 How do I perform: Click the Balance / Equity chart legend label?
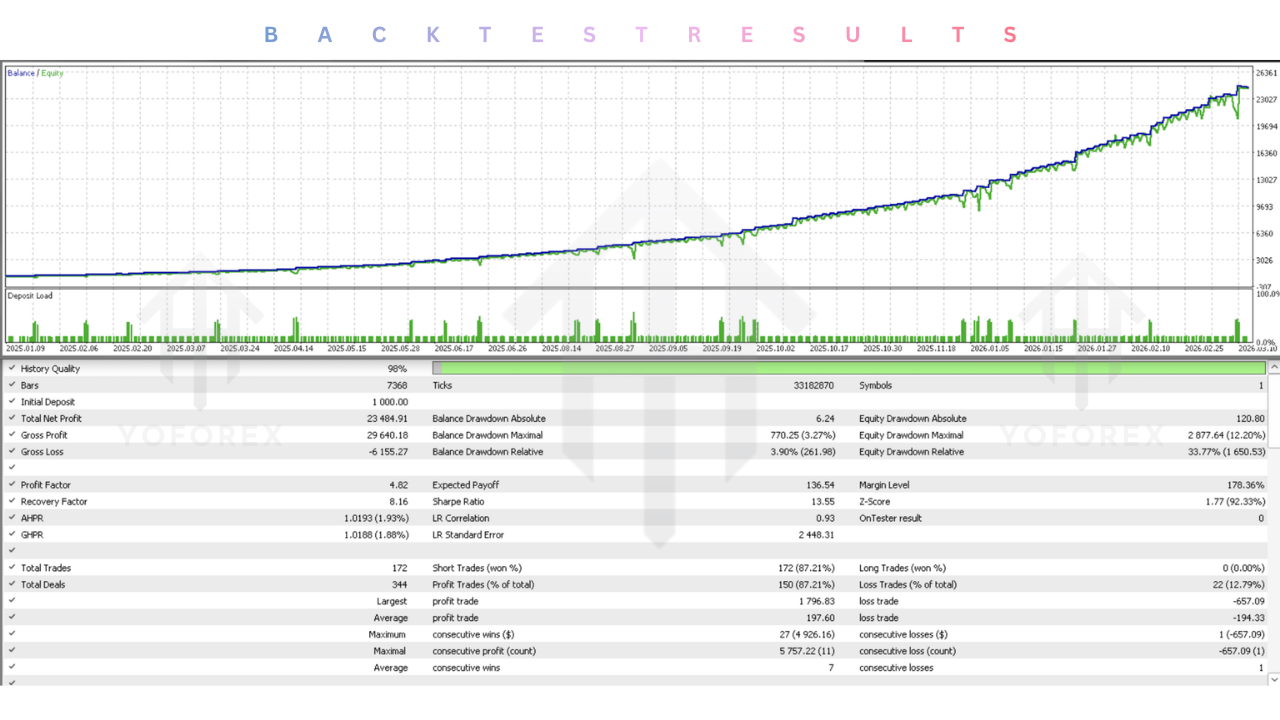coord(35,73)
